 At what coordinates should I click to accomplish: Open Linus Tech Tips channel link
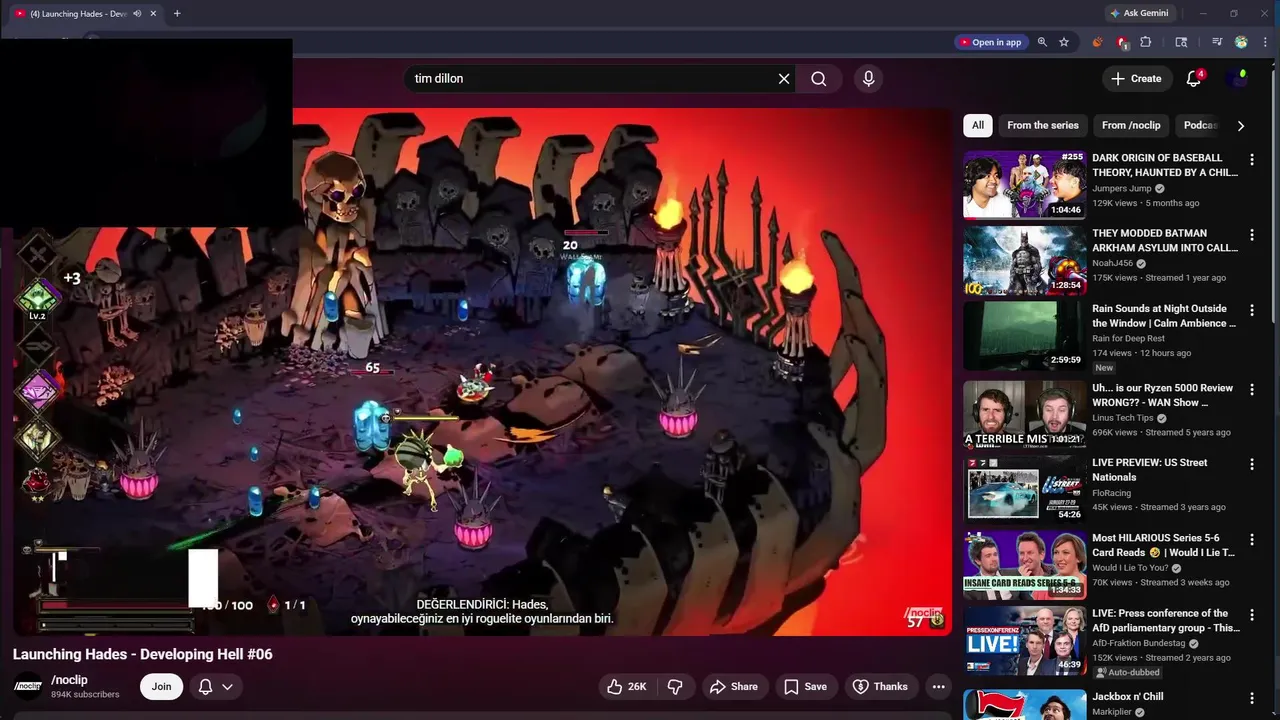coord(1123,418)
